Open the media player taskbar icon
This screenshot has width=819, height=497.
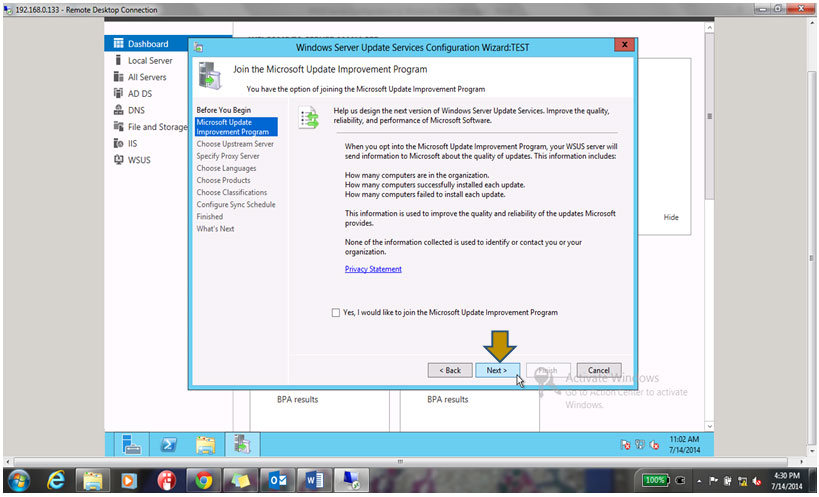pyautogui.click(x=128, y=480)
